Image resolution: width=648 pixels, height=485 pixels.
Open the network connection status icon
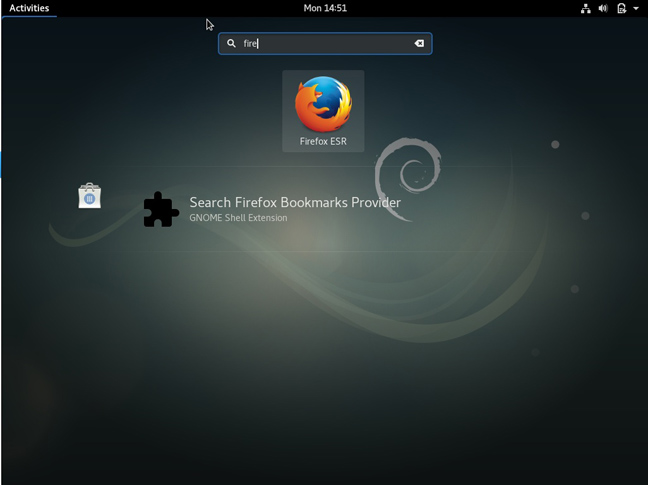click(586, 8)
